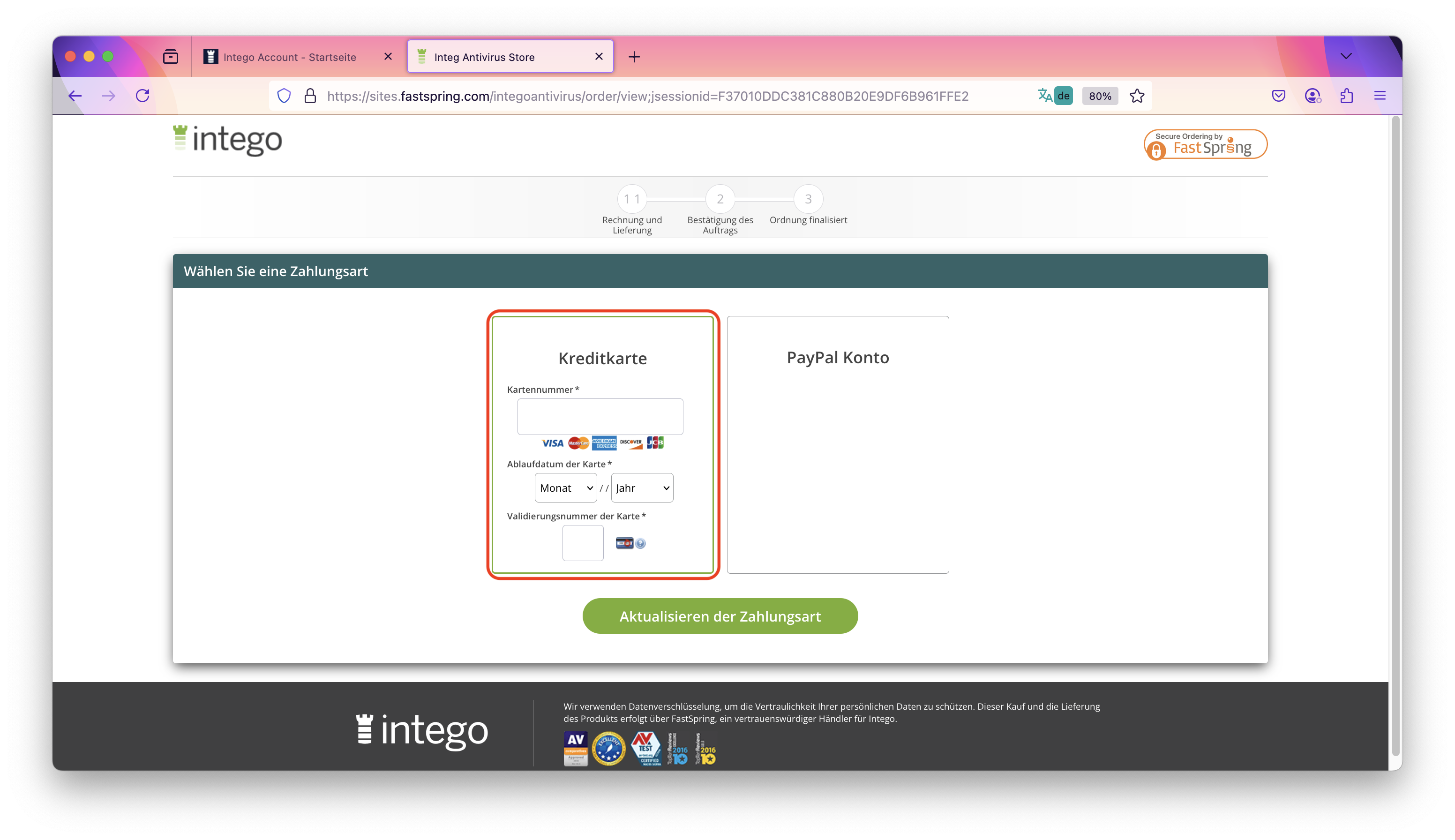Open the application hamburger menu
The image size is (1455, 840).
[1380, 96]
